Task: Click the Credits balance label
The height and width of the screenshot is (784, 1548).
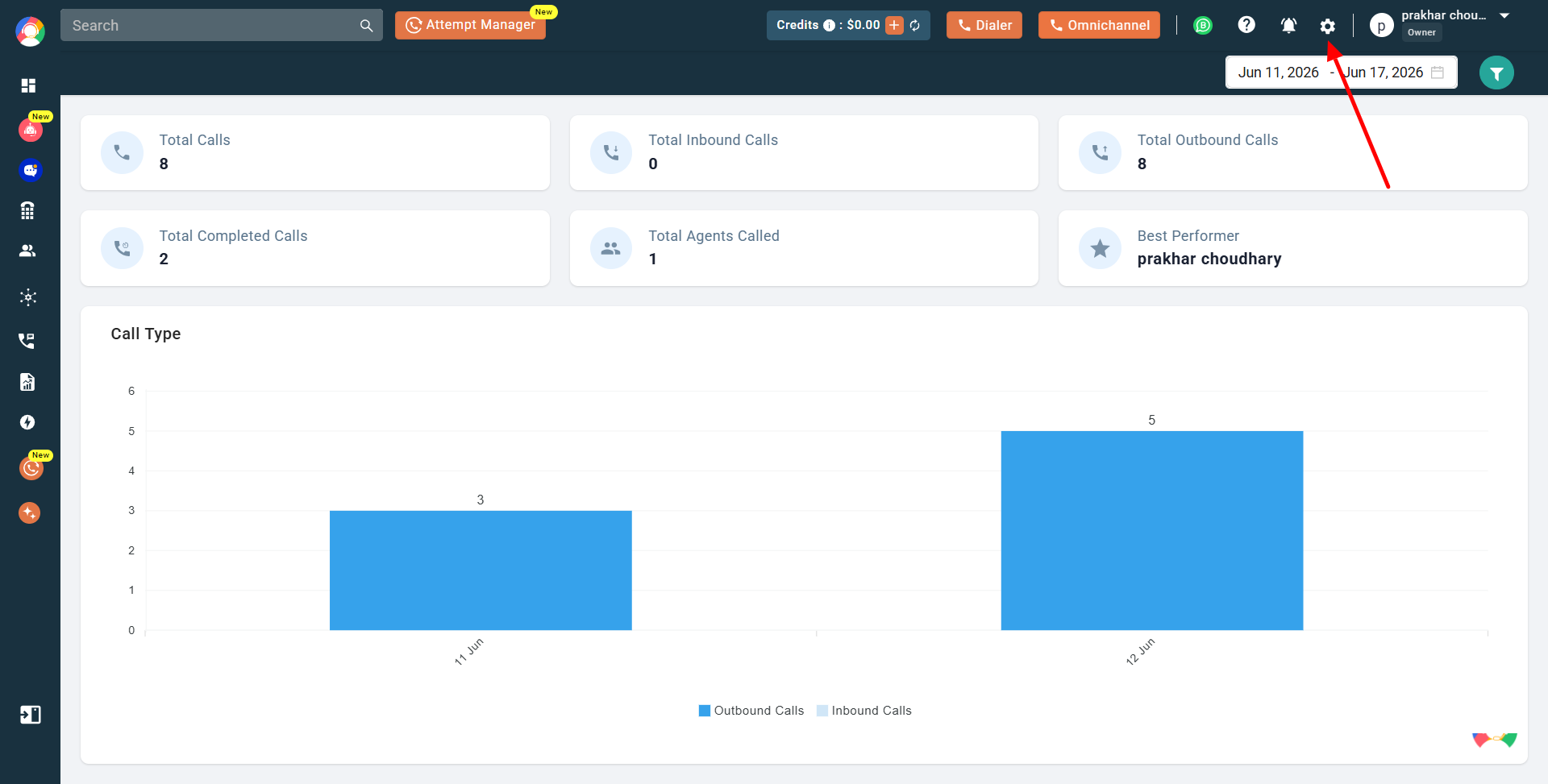Action: [828, 25]
